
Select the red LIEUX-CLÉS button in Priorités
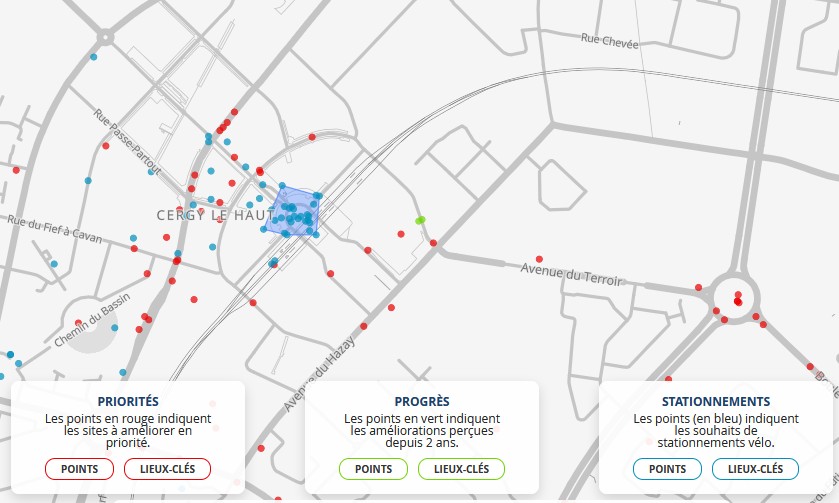167,469
